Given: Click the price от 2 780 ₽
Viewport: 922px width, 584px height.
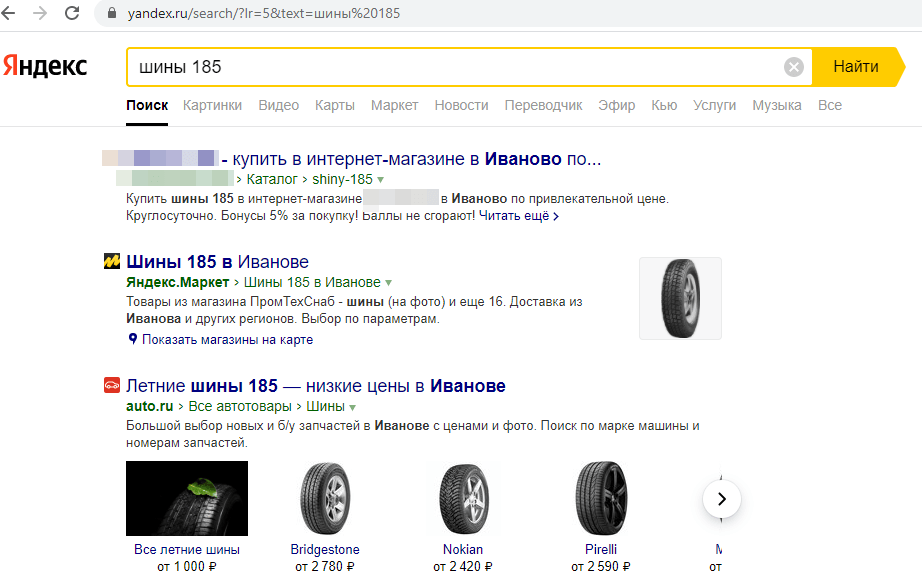Looking at the screenshot, I should tap(325, 566).
